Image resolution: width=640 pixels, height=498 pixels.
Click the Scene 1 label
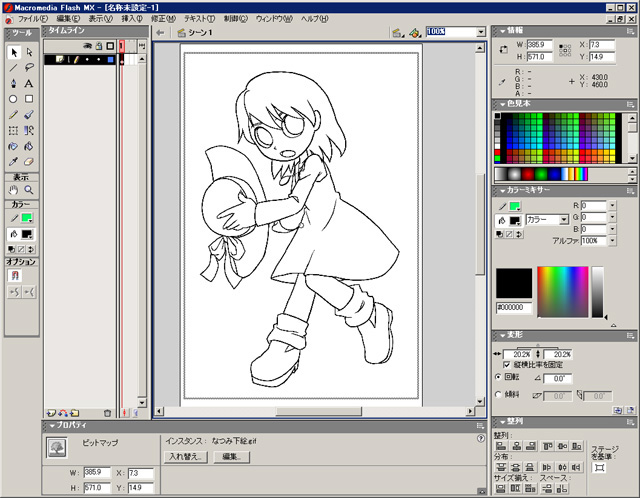200,33
